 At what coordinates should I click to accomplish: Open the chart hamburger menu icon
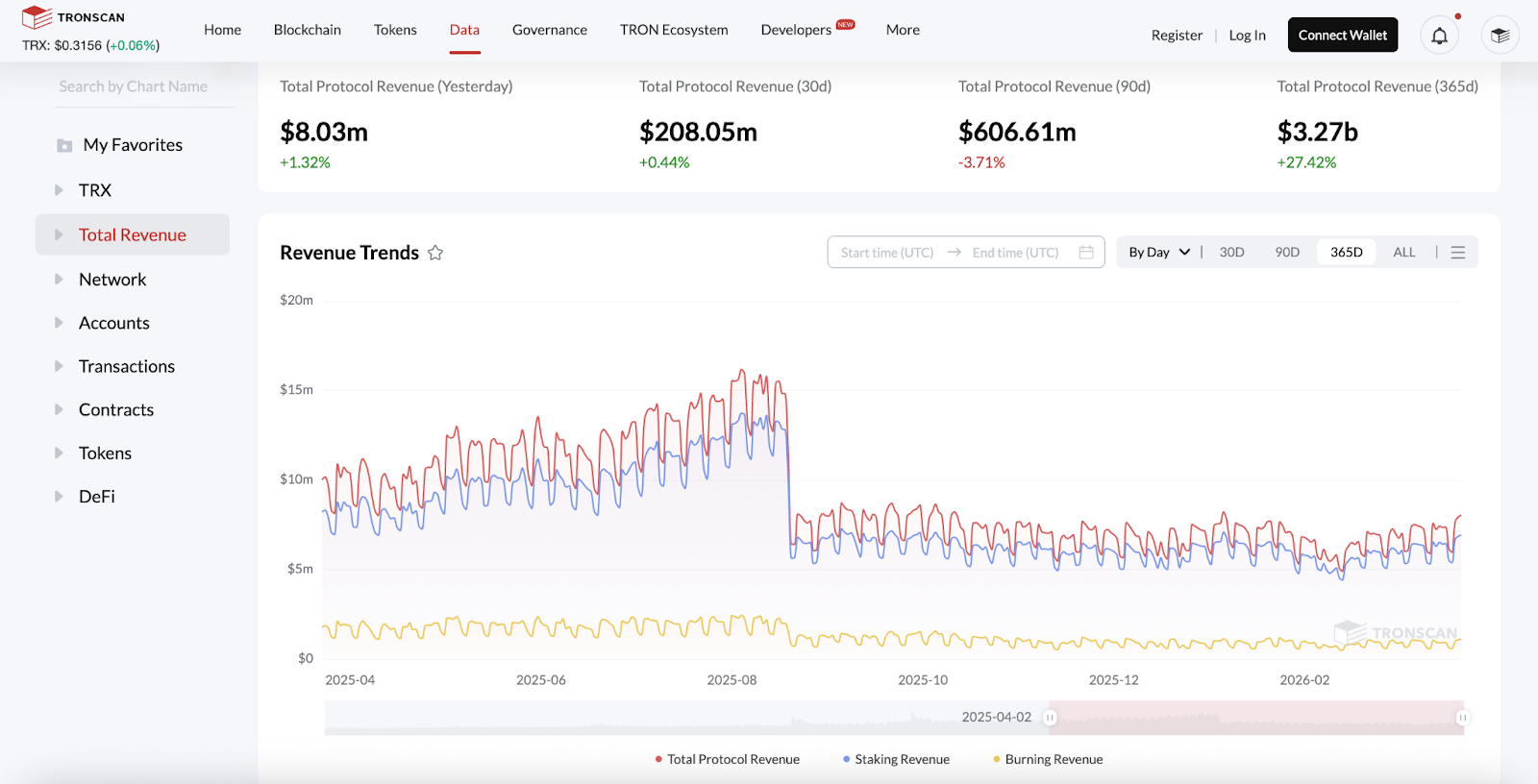click(1457, 253)
